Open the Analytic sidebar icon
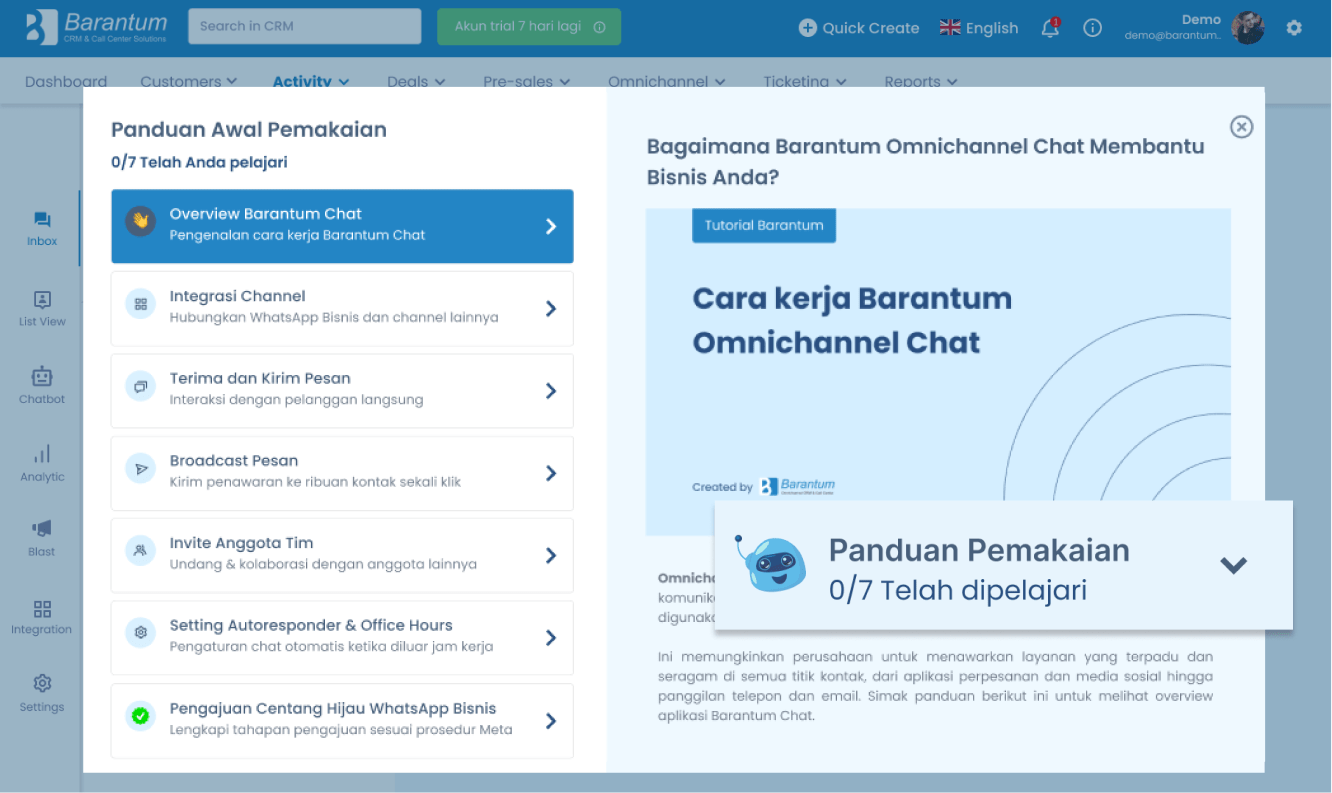This screenshot has height=793, width=1332. [x=42, y=454]
